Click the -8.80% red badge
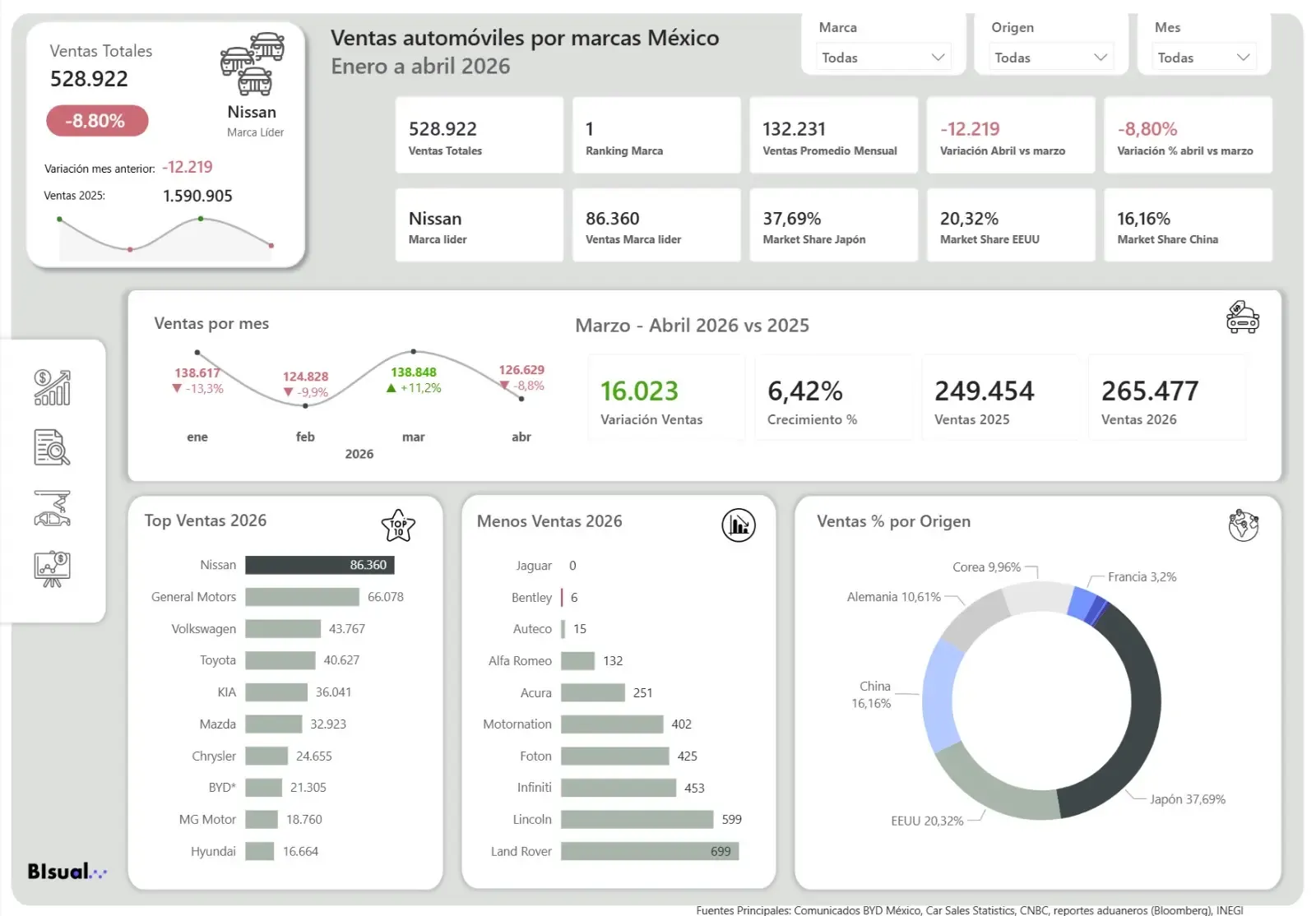This screenshot has width=1316, height=916. (97, 121)
